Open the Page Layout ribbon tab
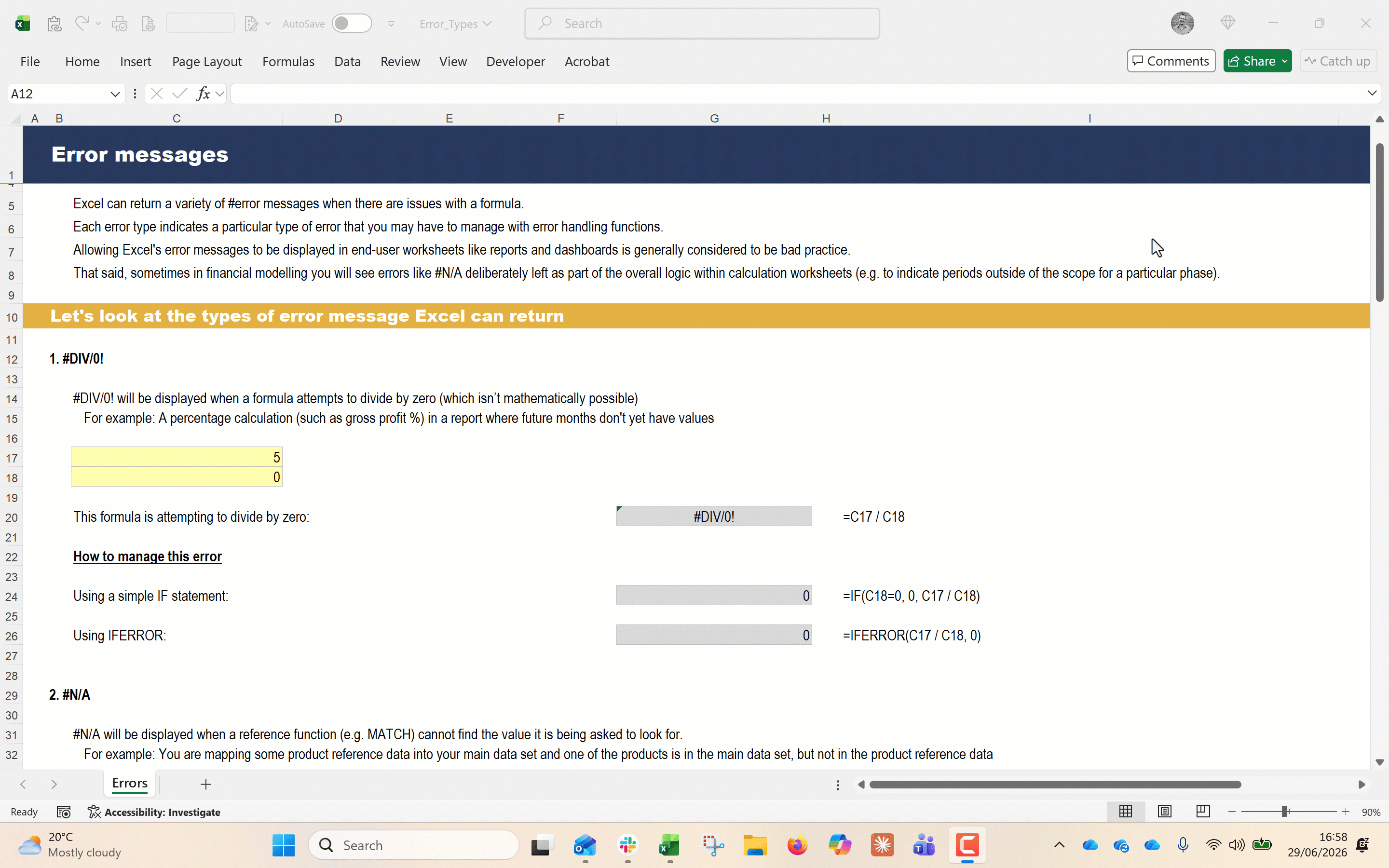Screen dimensions: 1389x868 coord(206,61)
